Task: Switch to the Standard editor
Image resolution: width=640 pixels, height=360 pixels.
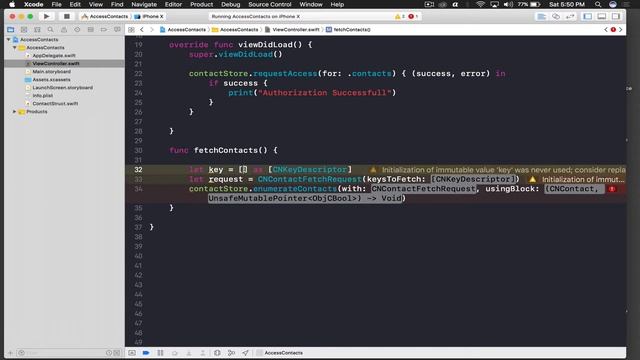Action: click(541, 16)
